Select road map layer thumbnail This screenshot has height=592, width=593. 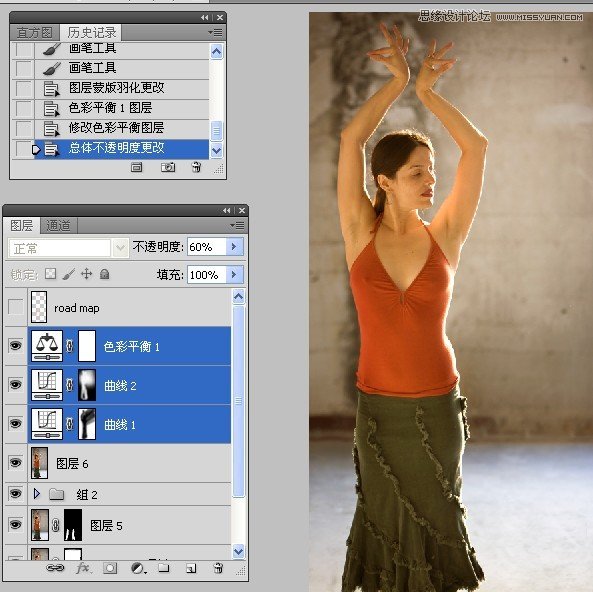pyautogui.click(x=39, y=307)
